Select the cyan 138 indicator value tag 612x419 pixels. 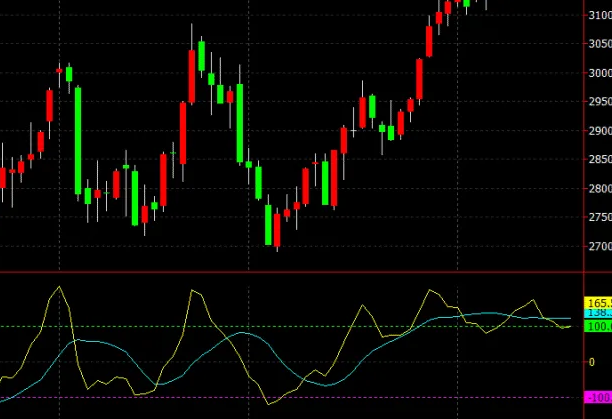pos(598,313)
